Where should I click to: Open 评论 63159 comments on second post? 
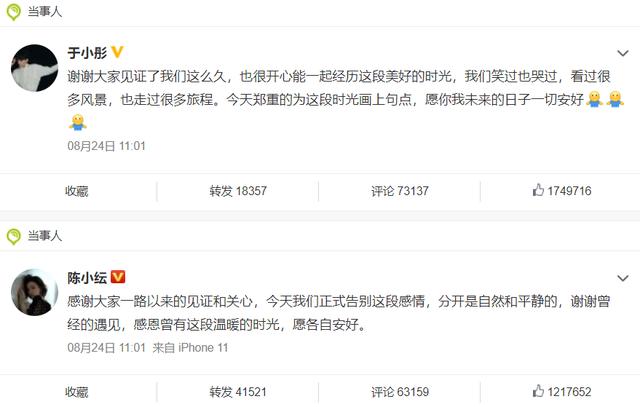click(400, 392)
